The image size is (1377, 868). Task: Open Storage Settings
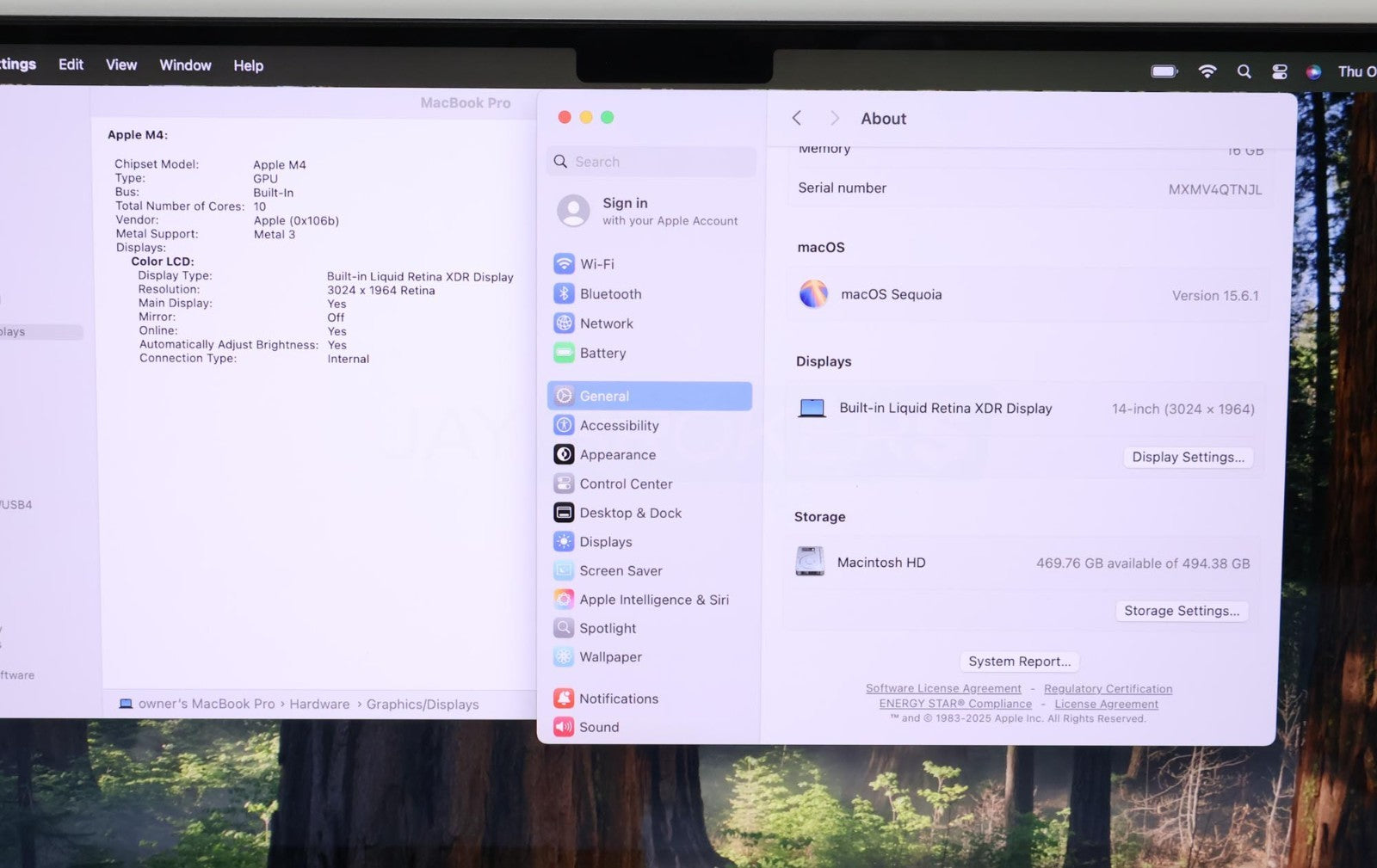1181,611
